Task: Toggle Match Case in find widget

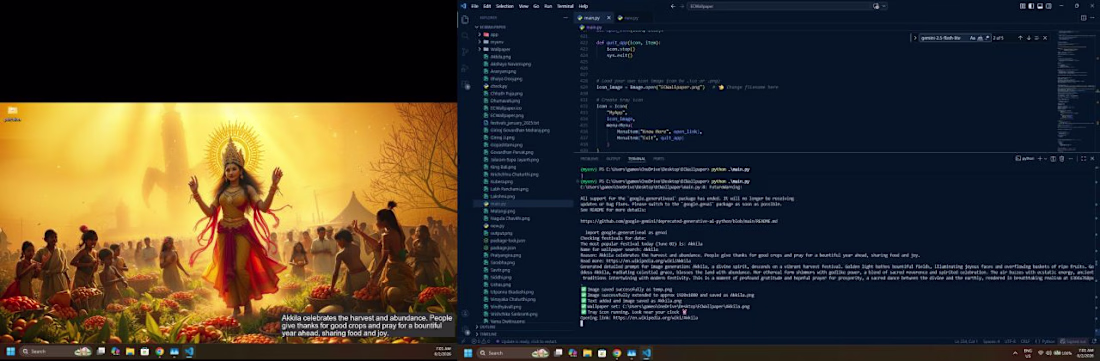Action: pos(972,38)
